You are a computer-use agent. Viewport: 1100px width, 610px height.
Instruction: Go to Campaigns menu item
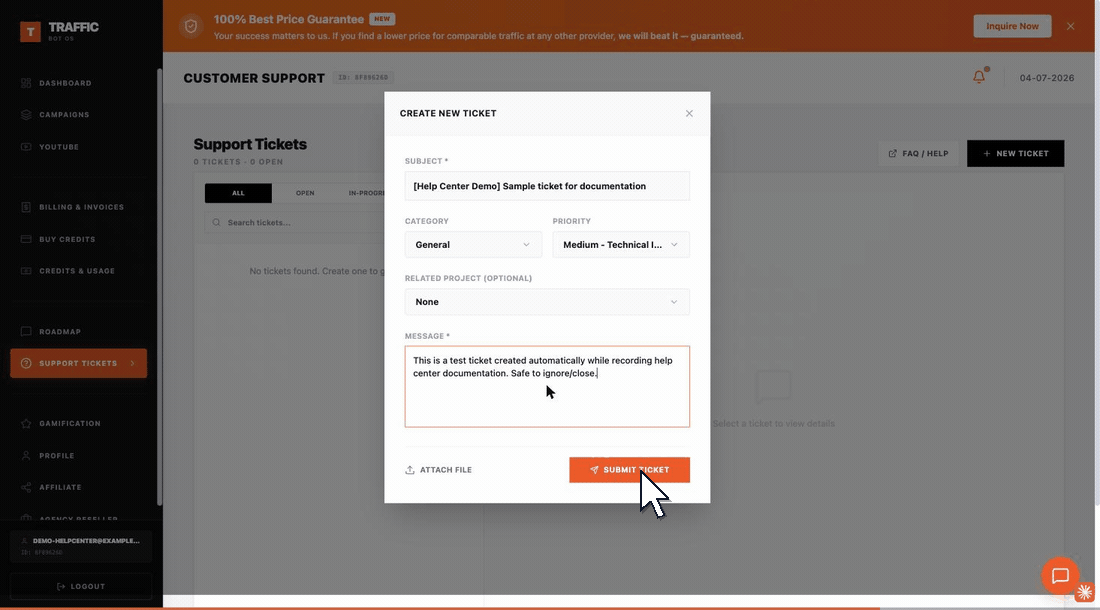[x=64, y=114]
